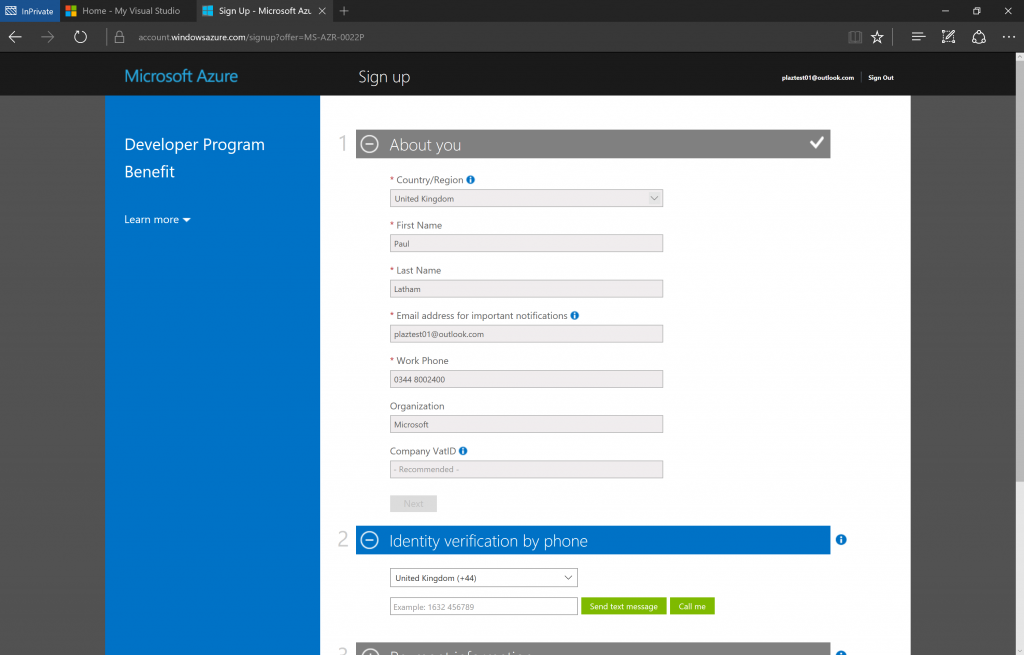The width and height of the screenshot is (1024, 655).
Task: Click the Sign up page title
Action: point(384,77)
